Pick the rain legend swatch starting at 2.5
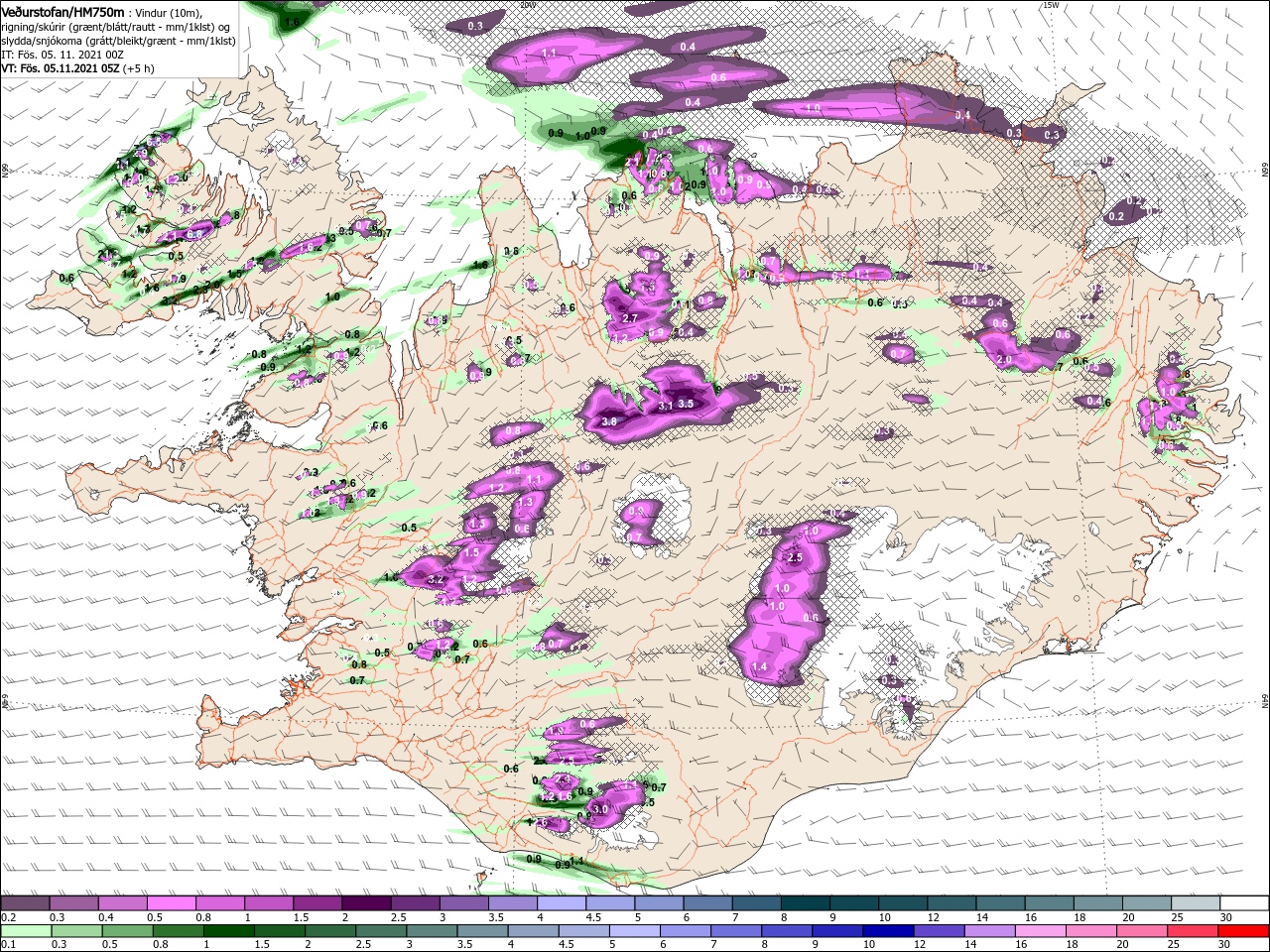The width and height of the screenshot is (1270, 952). pos(381,931)
